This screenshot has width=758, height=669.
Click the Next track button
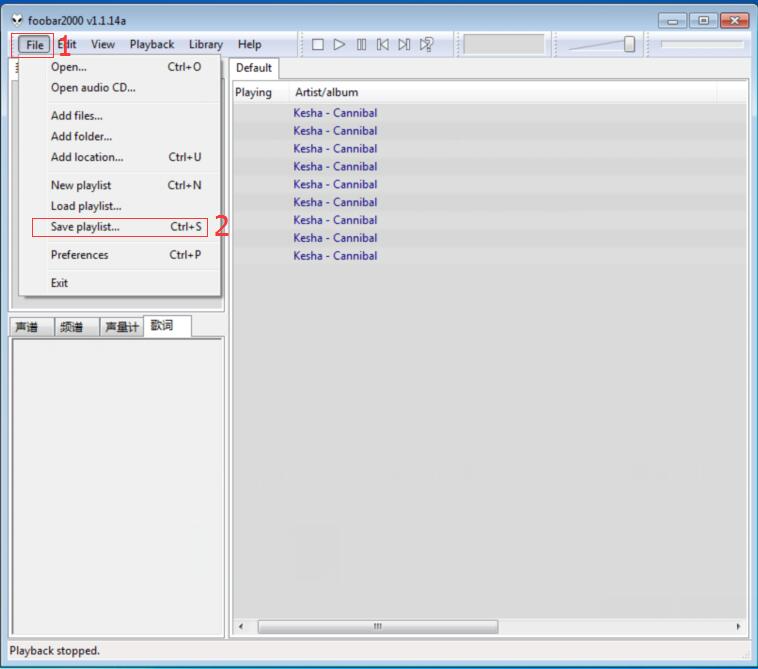coord(404,45)
